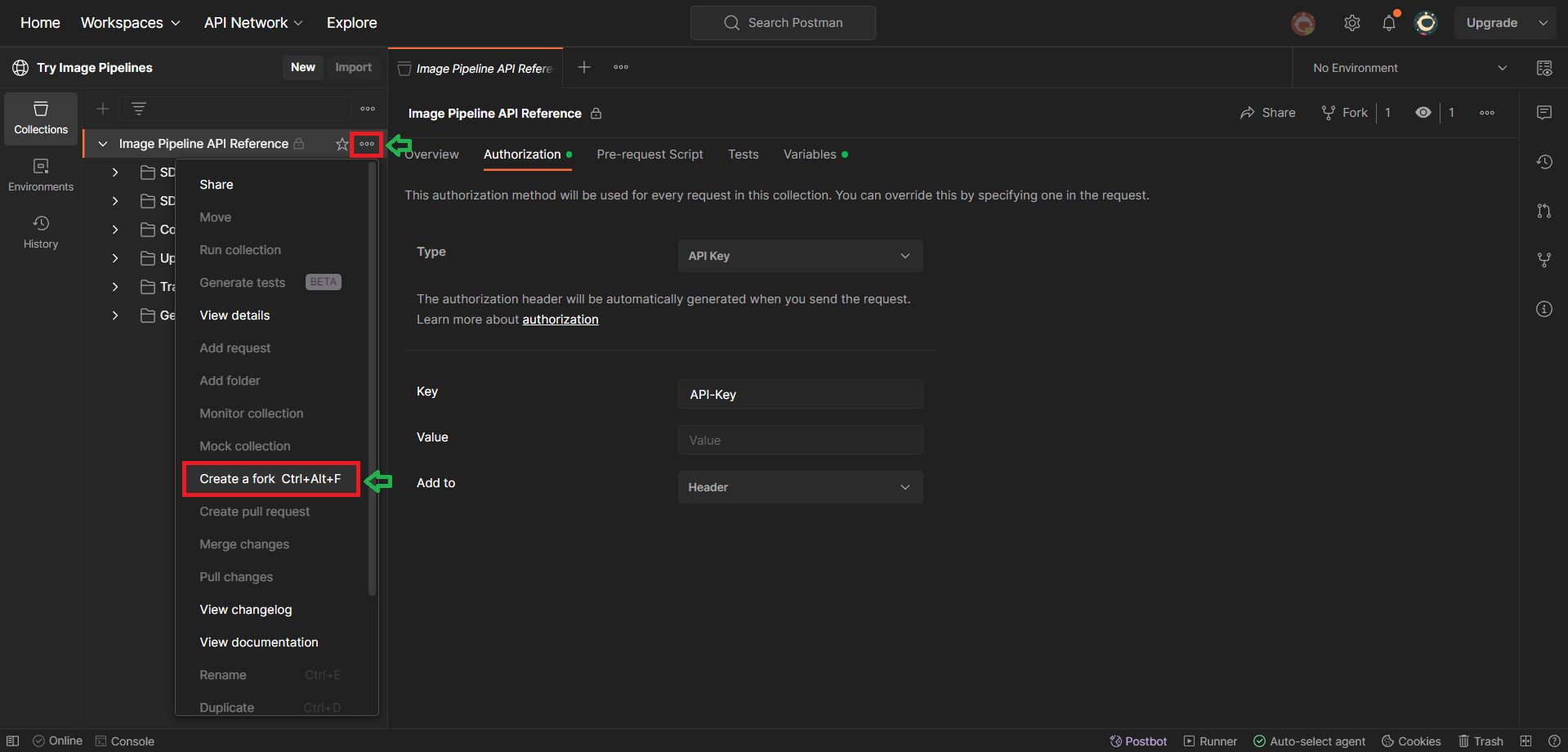The image size is (1568, 752).
Task: Select Run collection in context menu
Action: [240, 250]
